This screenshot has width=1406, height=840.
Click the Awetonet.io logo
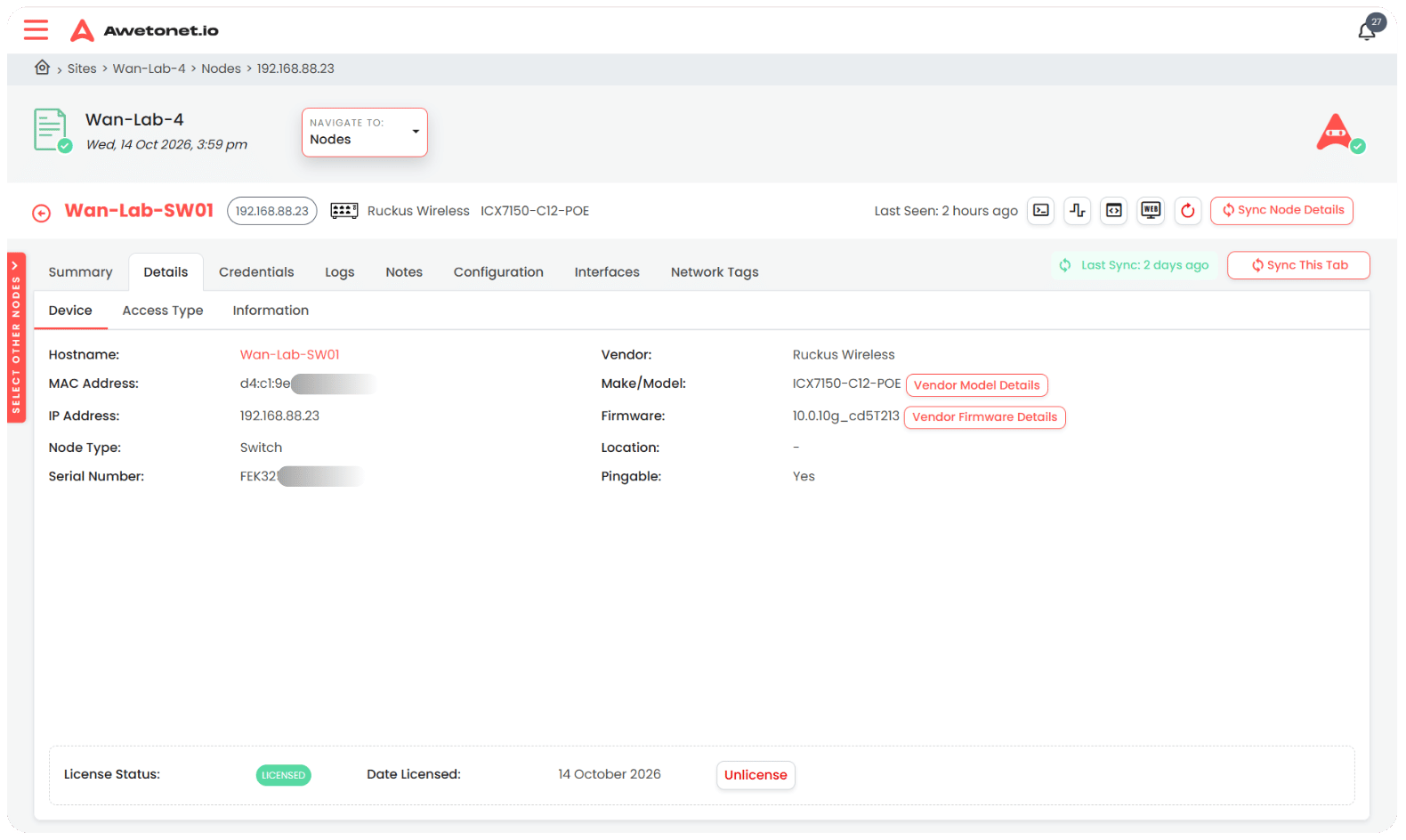point(144,30)
